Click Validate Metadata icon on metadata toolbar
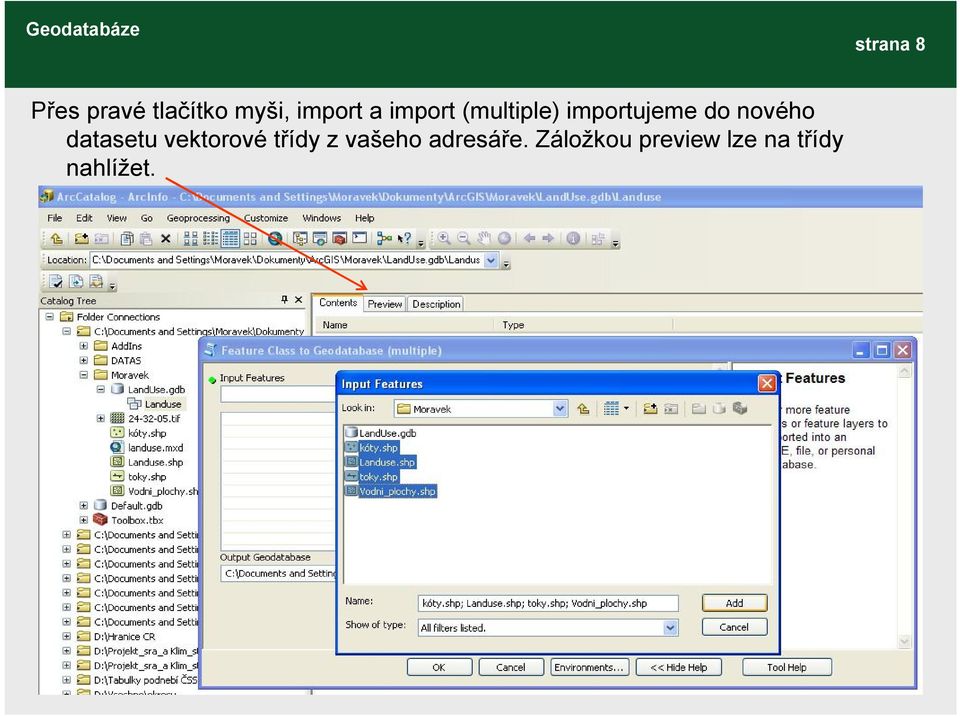This screenshot has height=716, width=960. coord(56,281)
